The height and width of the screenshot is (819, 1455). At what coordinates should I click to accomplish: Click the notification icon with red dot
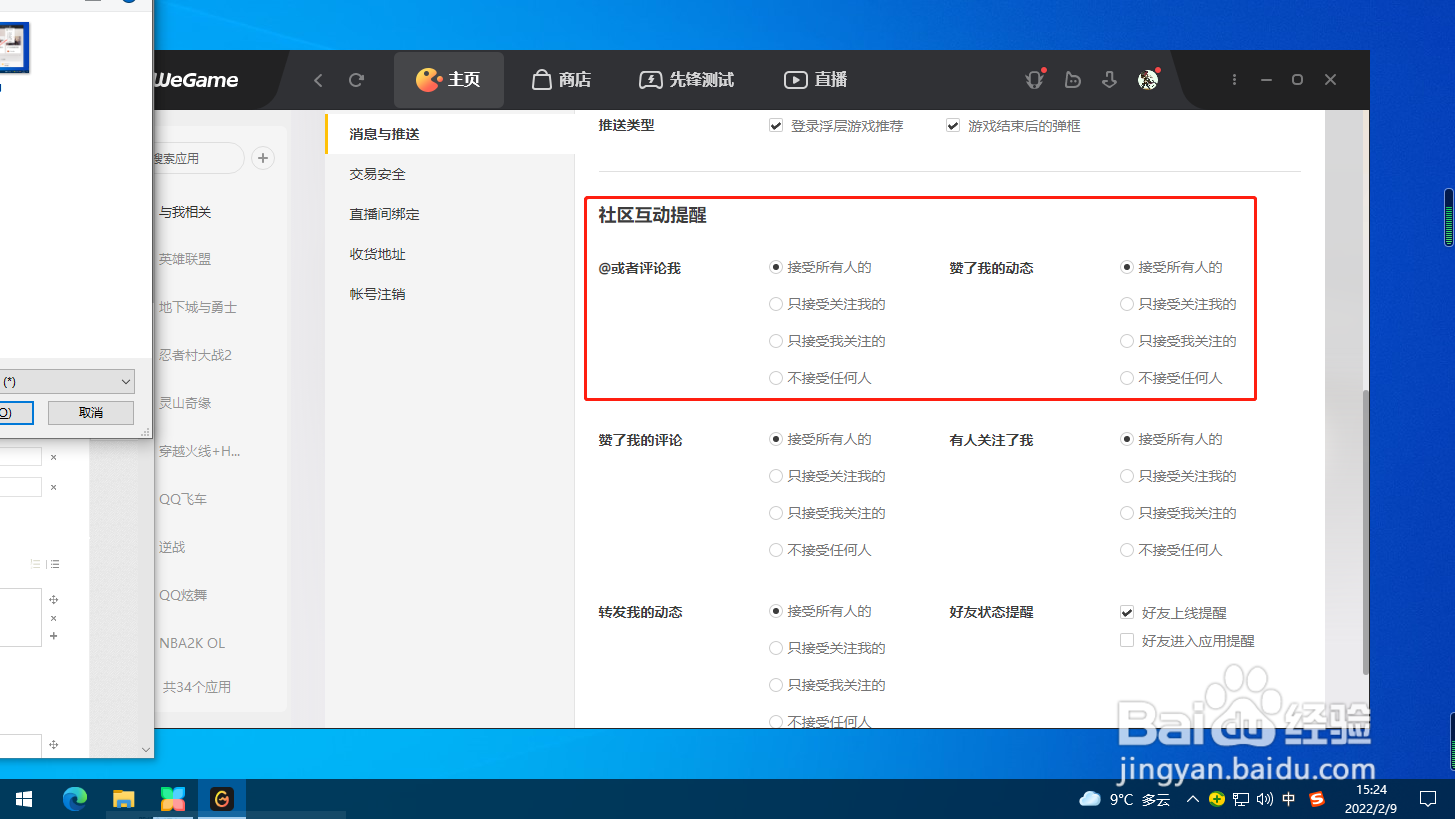coord(1034,79)
